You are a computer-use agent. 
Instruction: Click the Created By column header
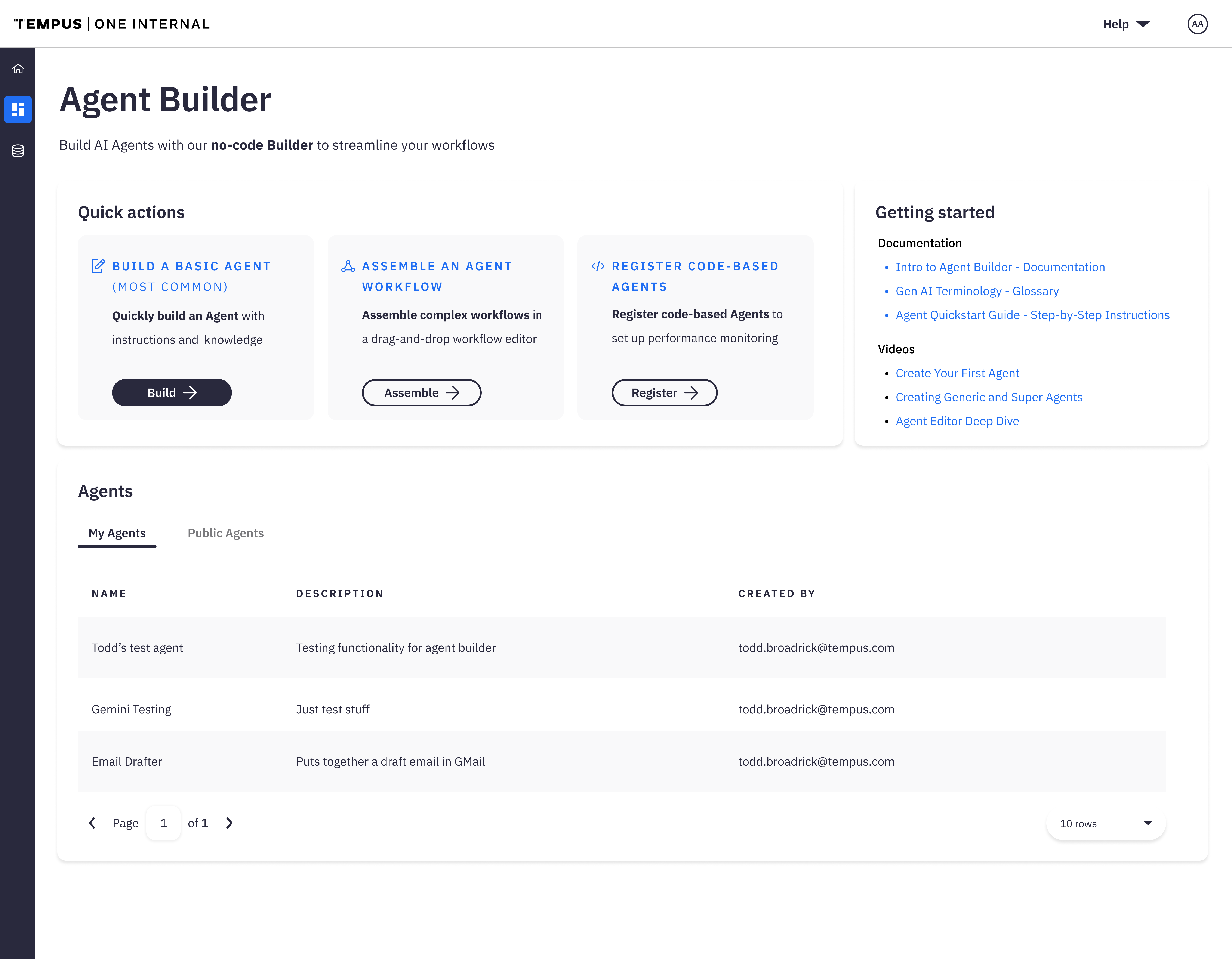(x=777, y=593)
